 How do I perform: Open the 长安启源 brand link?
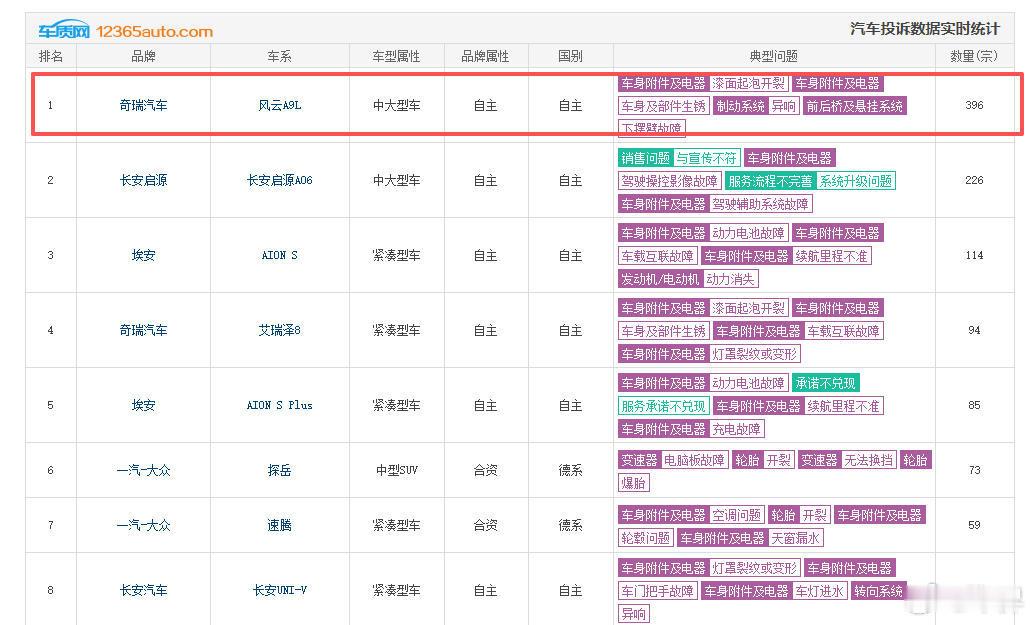click(x=143, y=180)
